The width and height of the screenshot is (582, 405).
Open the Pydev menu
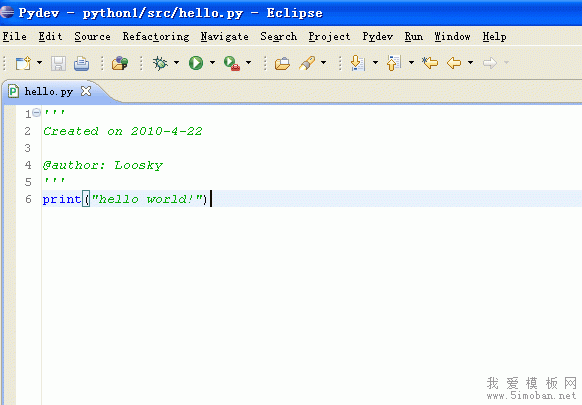[x=377, y=36]
